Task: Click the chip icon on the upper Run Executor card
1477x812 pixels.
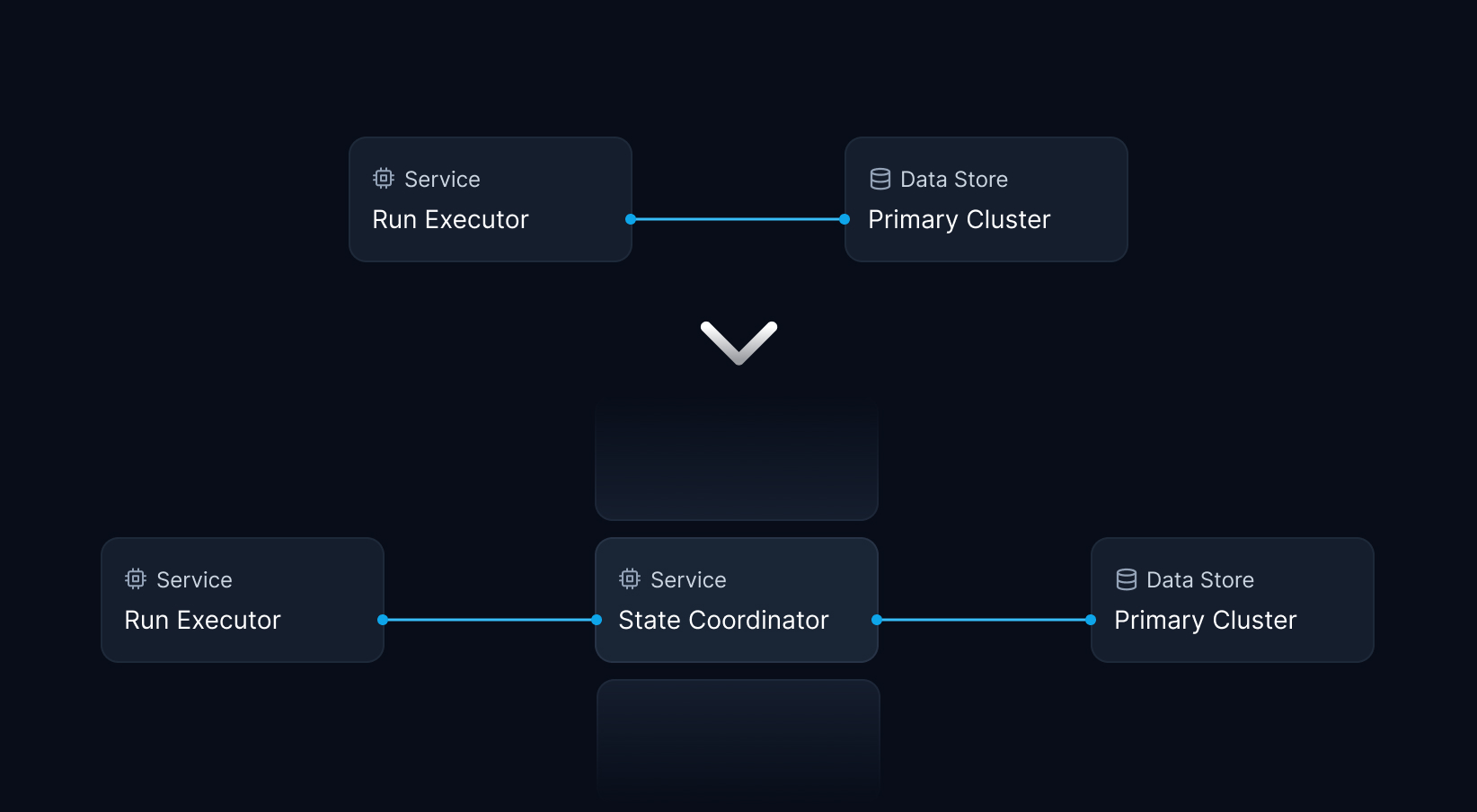Action: (384, 179)
